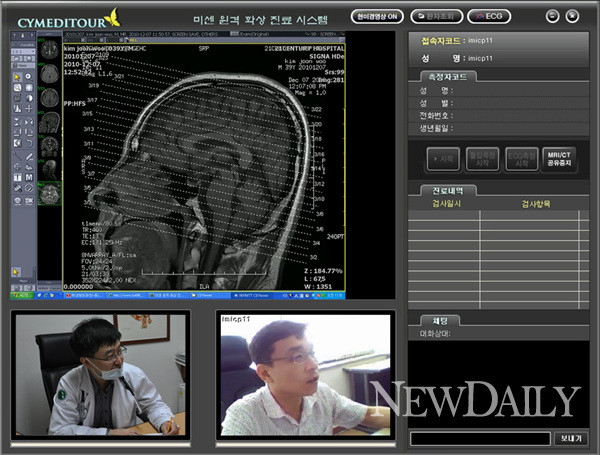Screen dimensions: 600x455
Task: Click the INFINITT CDViewer taskbar item
Action: pyautogui.click(x=251, y=295)
